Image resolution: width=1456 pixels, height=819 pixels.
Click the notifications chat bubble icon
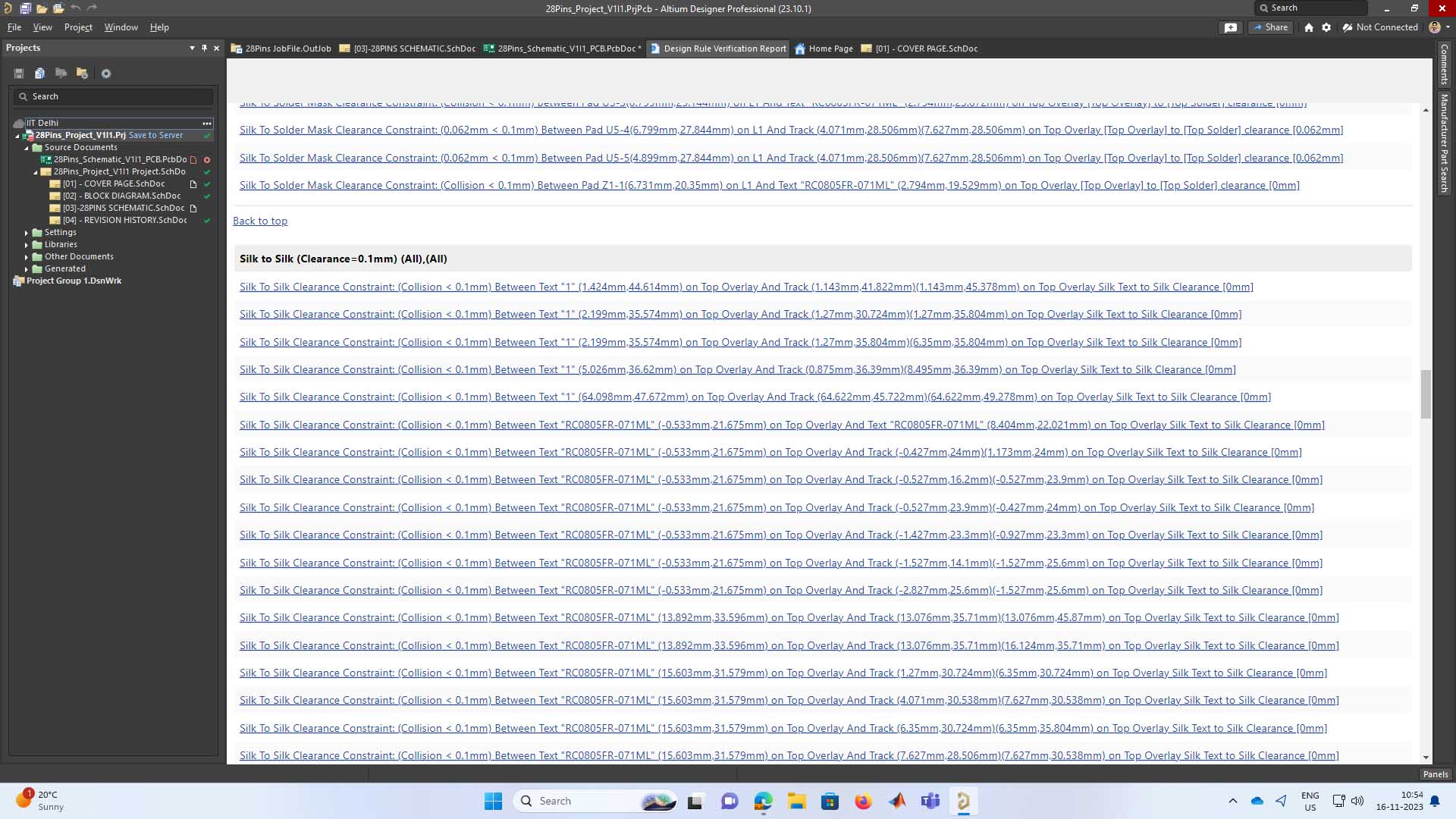click(1231, 27)
